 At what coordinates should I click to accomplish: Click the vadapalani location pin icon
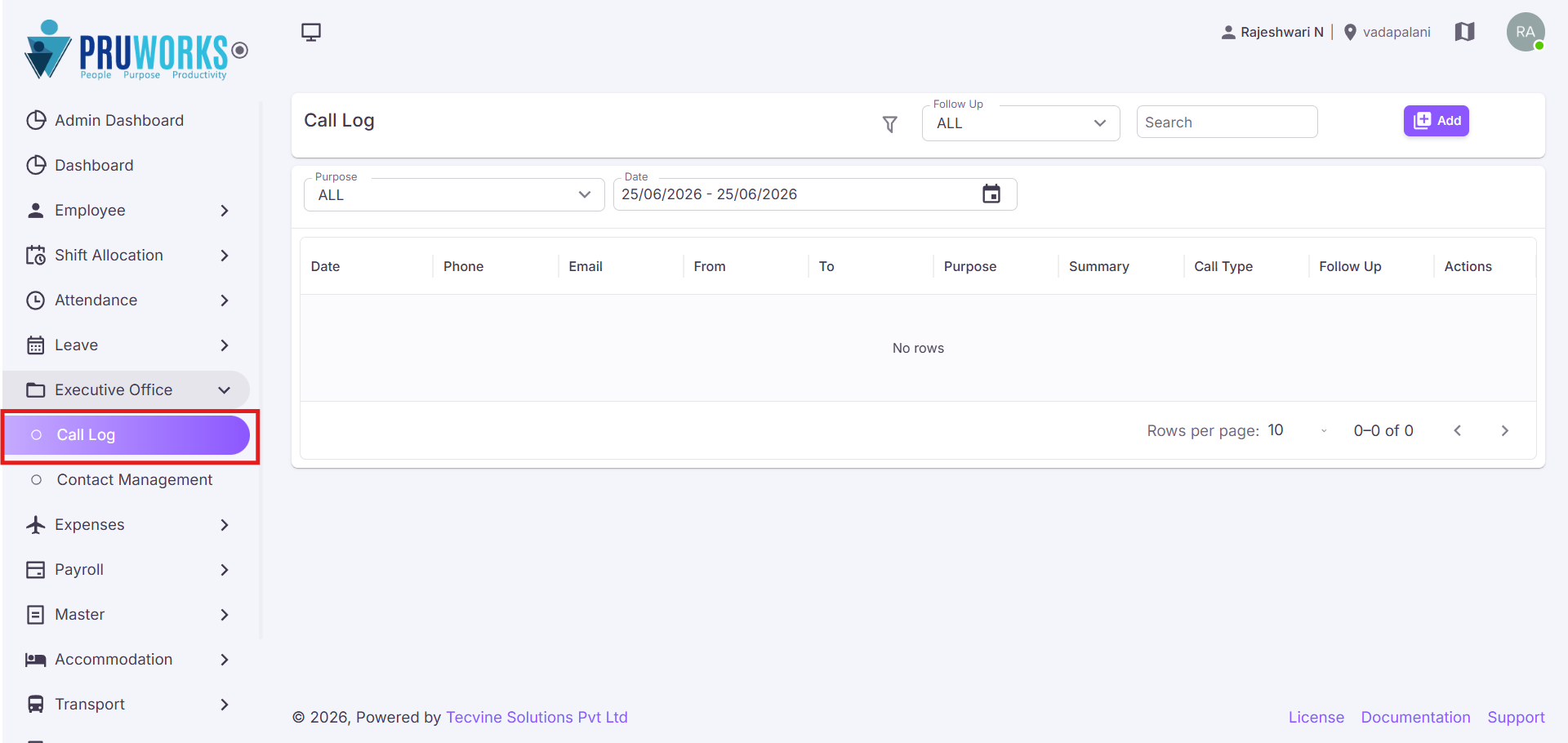(x=1351, y=32)
